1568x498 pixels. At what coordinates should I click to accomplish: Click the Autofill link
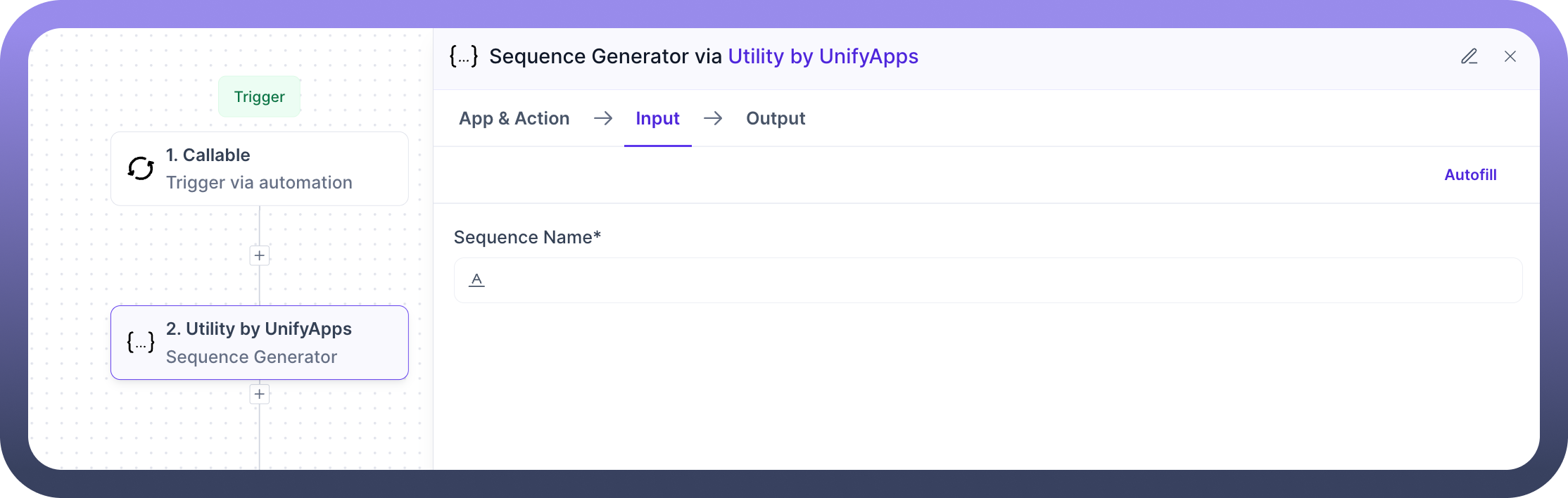pyautogui.click(x=1470, y=175)
